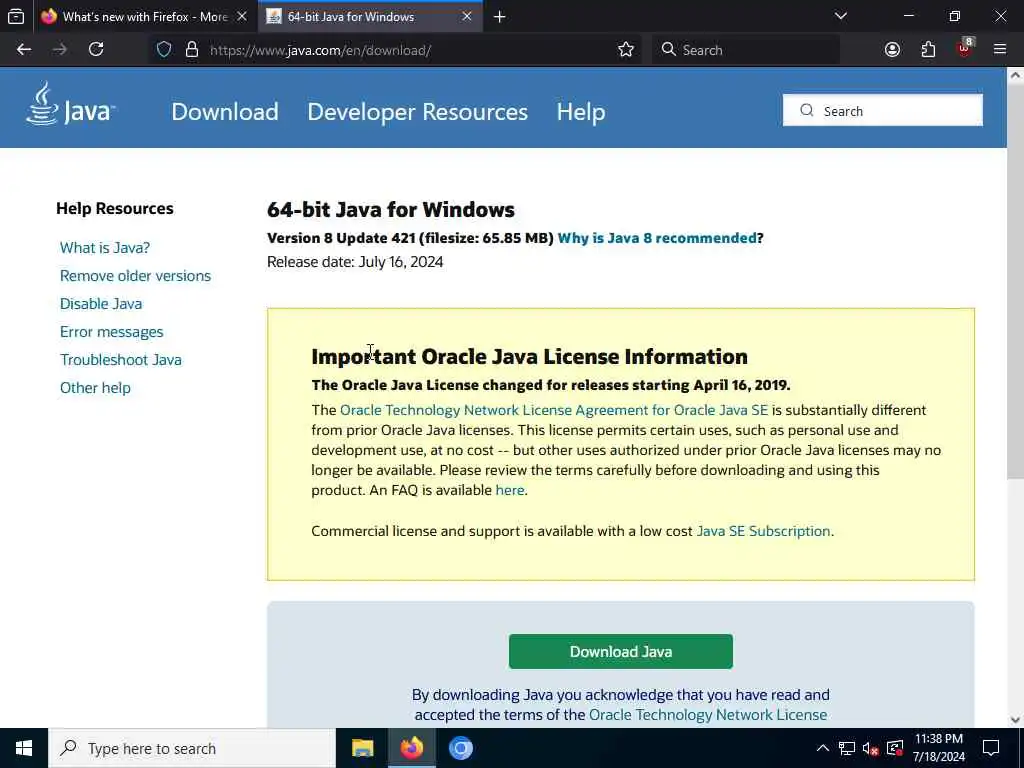This screenshot has height=768, width=1024.
Task: Click the network tray icon
Action: click(846, 748)
